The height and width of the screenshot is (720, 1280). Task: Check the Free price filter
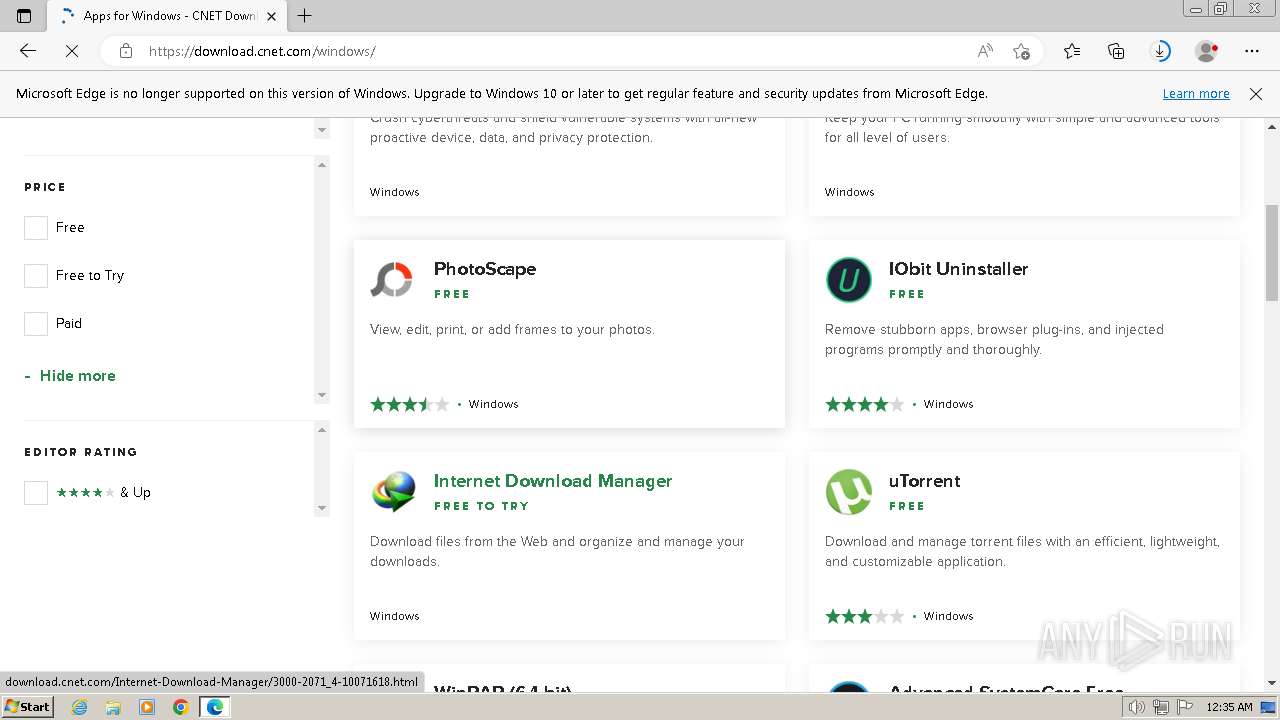pyautogui.click(x=36, y=228)
